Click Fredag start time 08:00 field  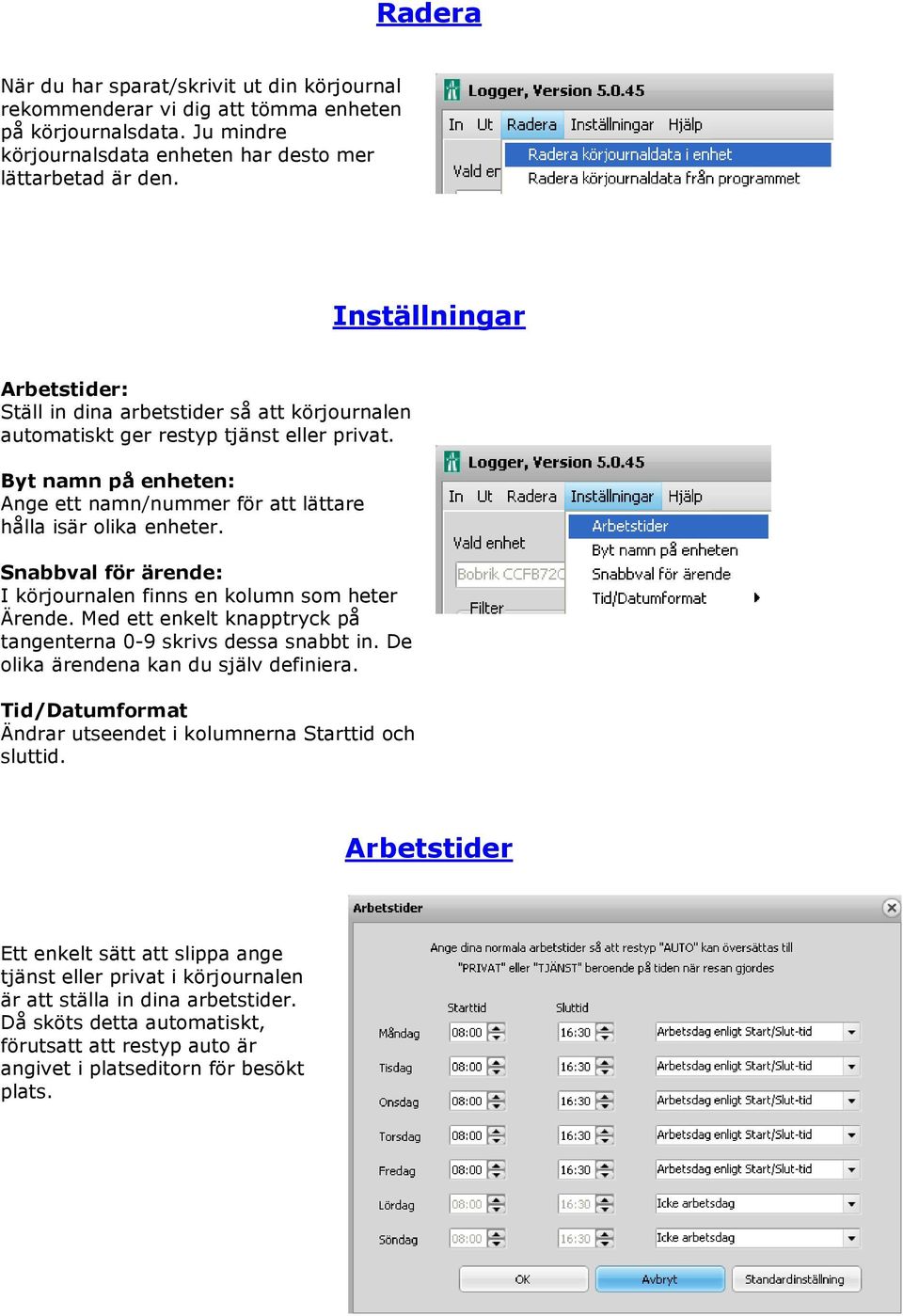467,1170
